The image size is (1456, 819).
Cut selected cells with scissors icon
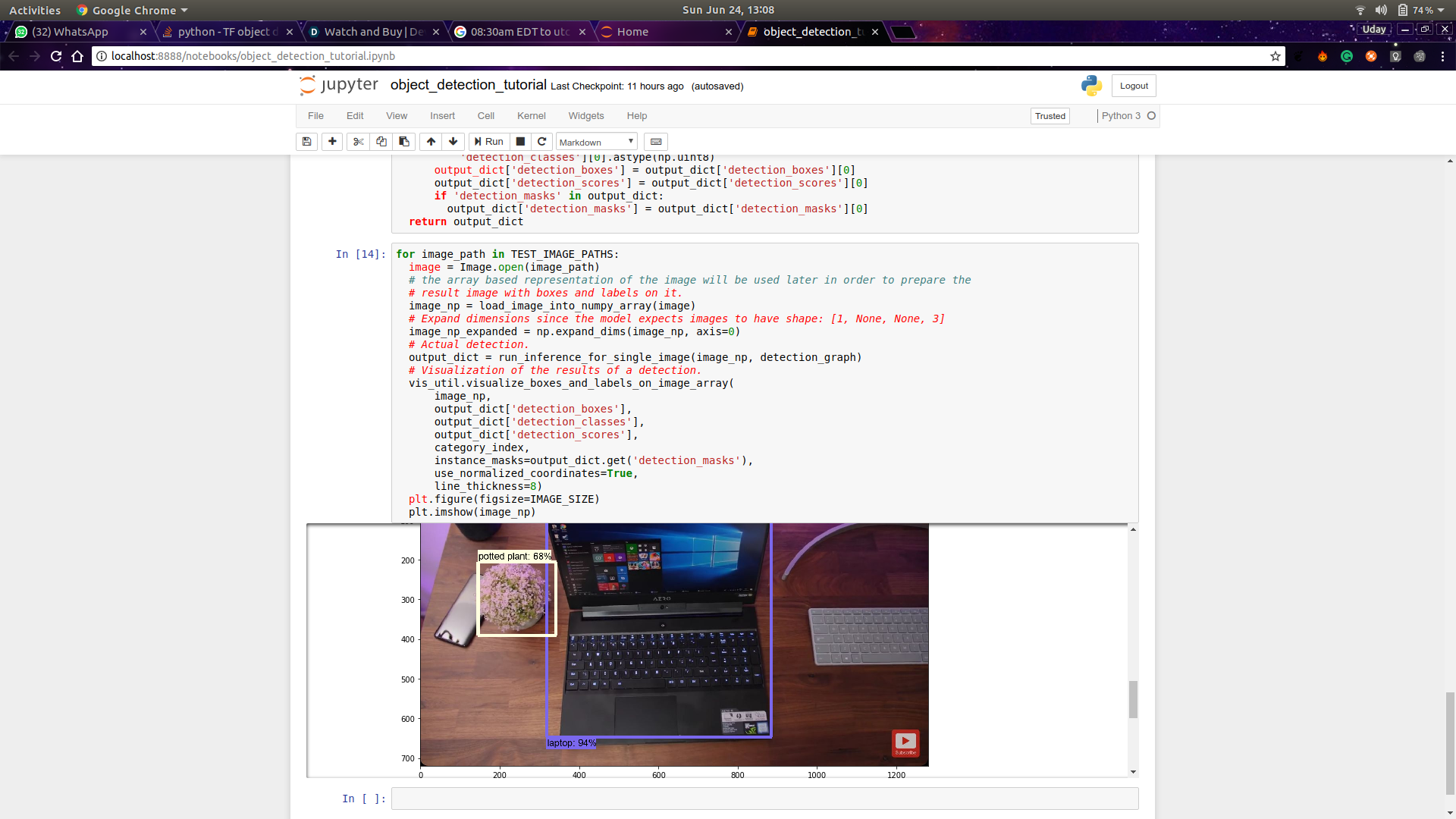pos(359,142)
